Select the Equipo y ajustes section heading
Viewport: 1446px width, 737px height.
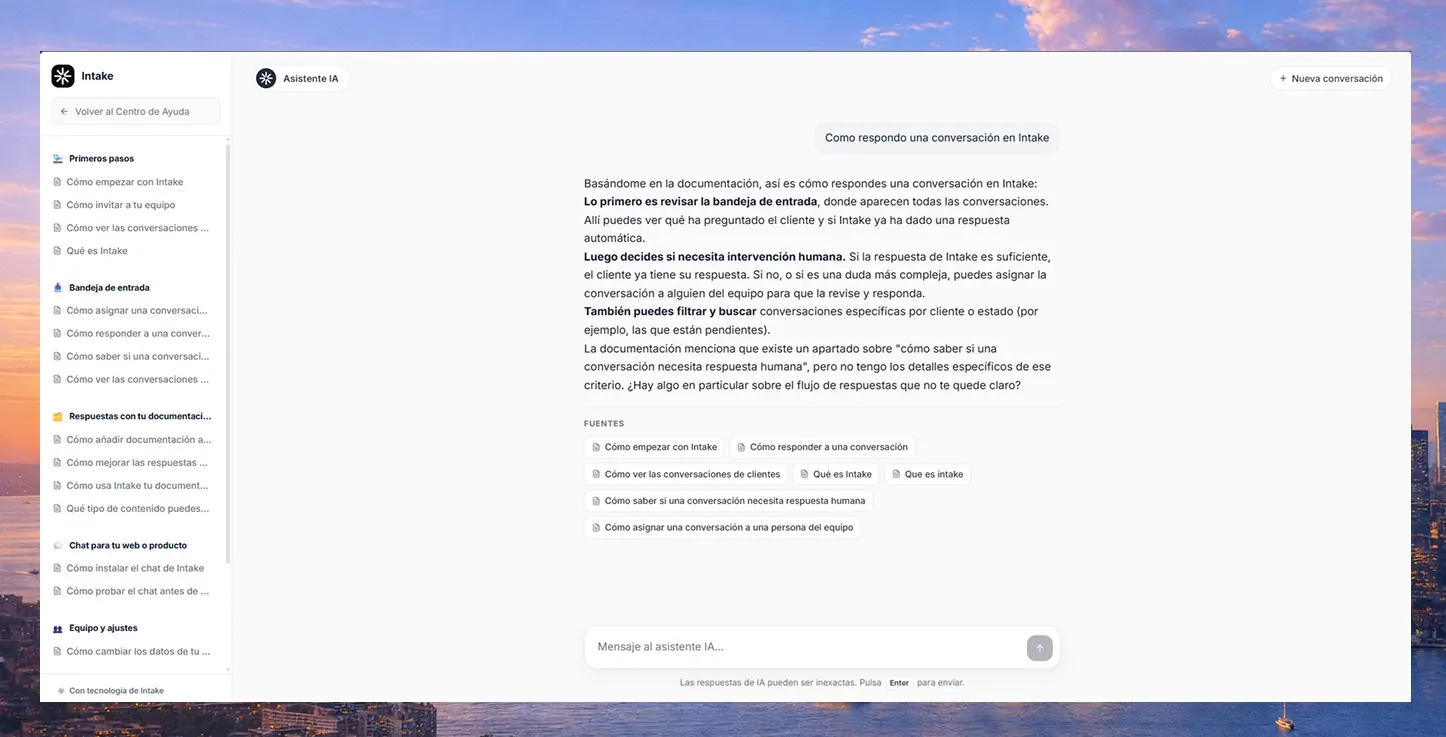(x=103, y=629)
